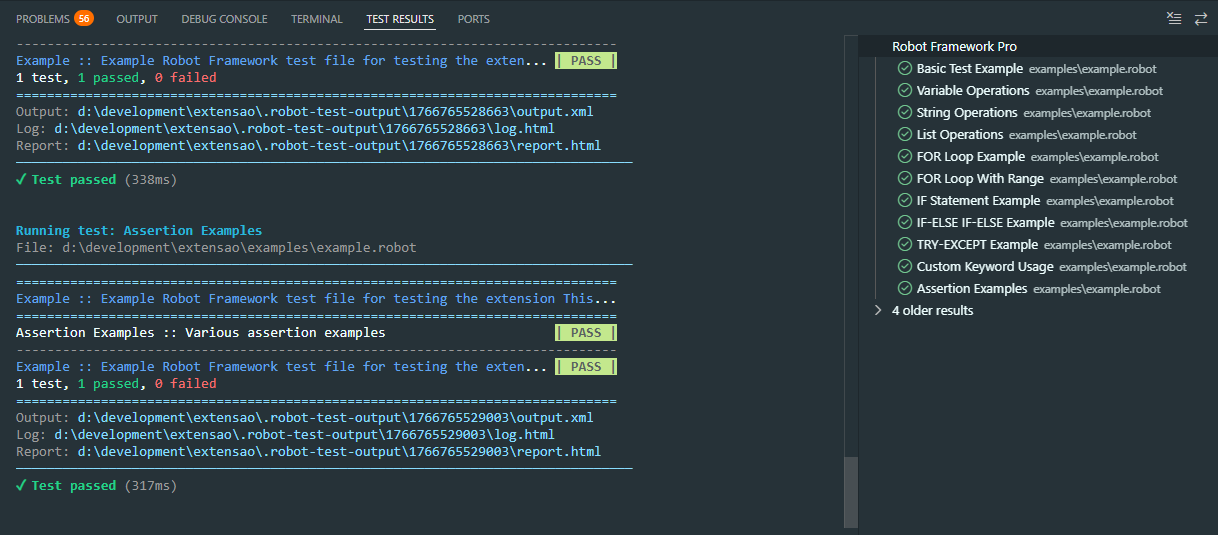Open report.html link for run 1766765528663
The image size is (1218, 535).
click(339, 145)
